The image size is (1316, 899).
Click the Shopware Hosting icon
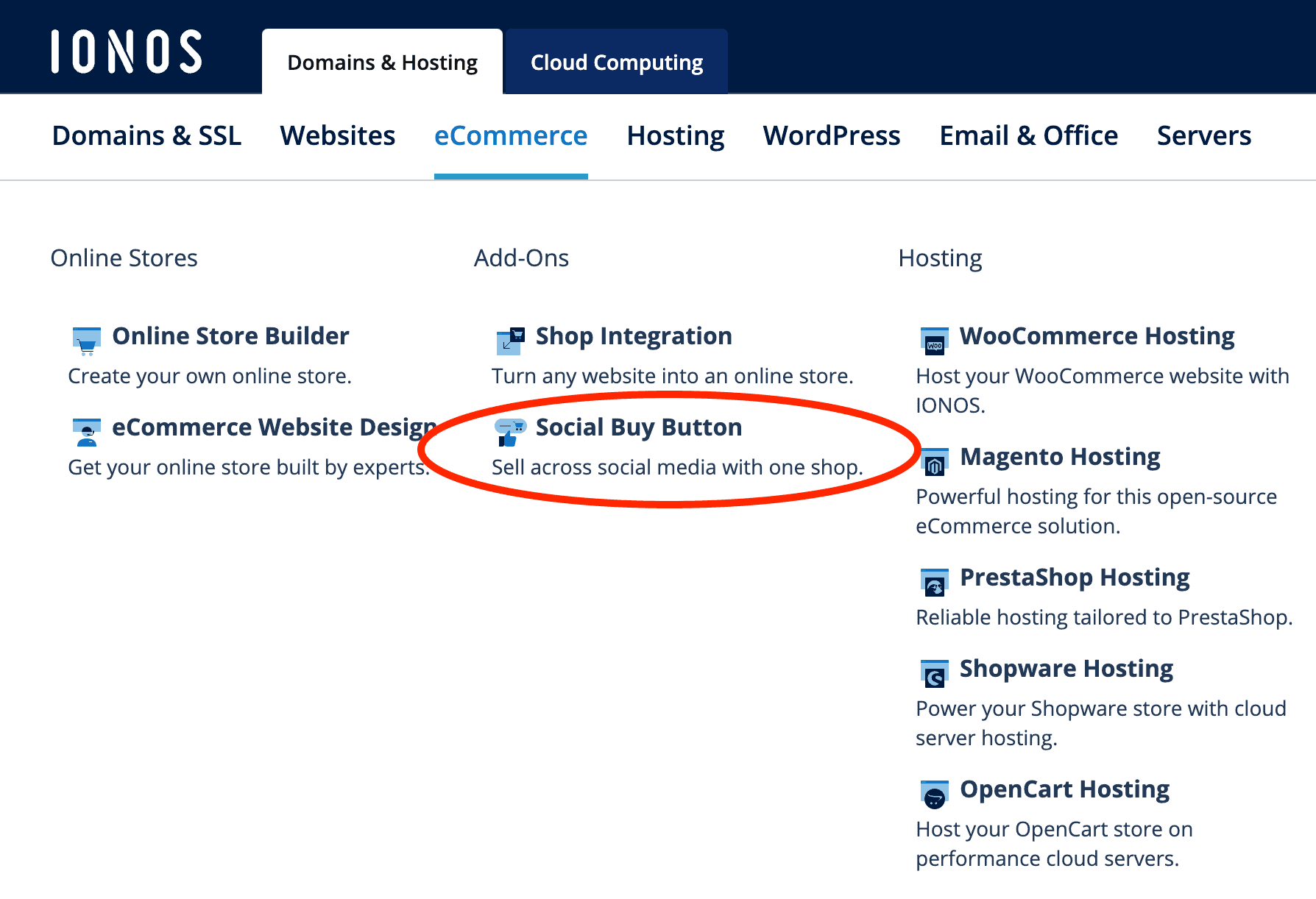tap(934, 673)
